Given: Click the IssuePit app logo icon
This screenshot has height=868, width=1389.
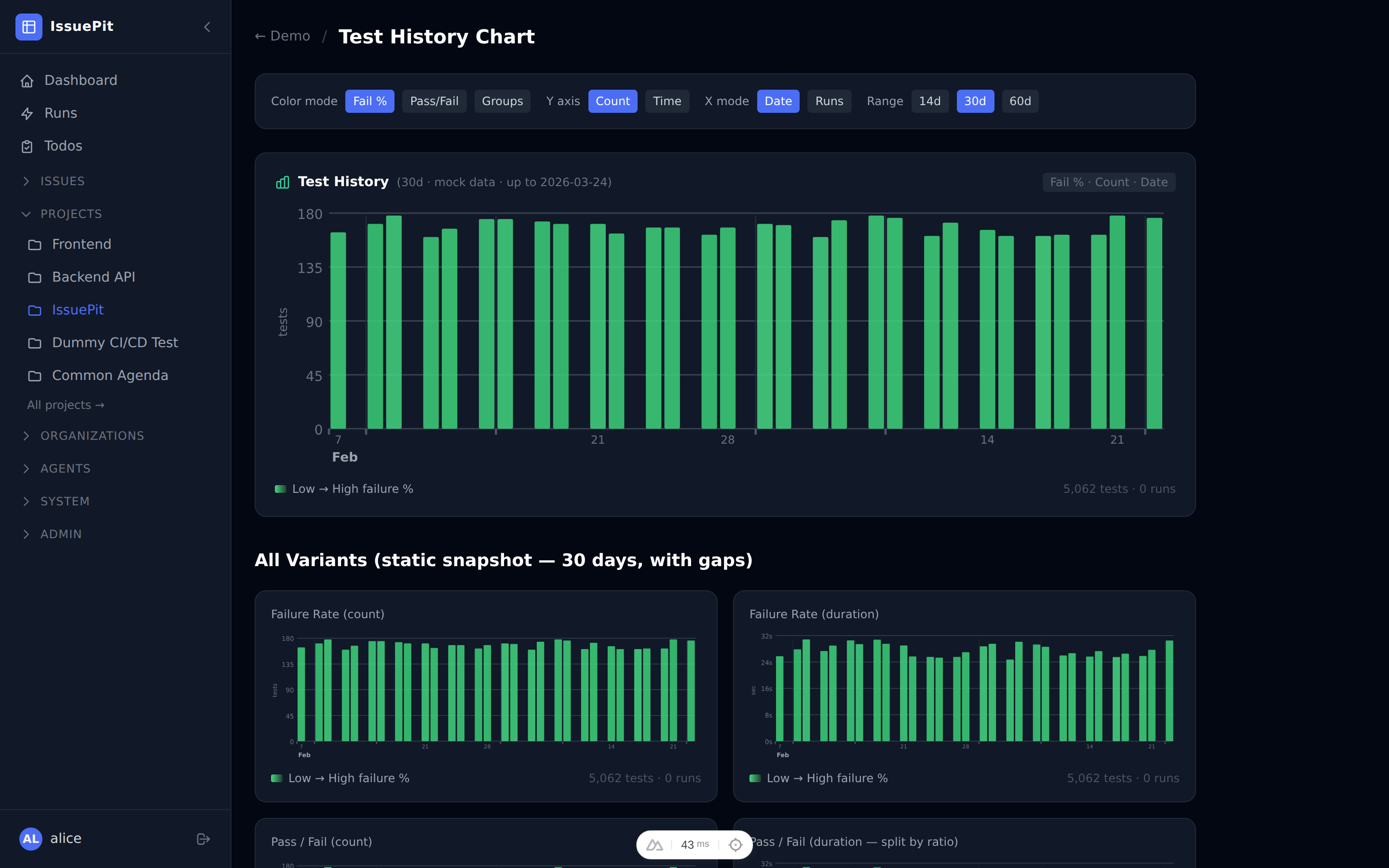Looking at the screenshot, I should tap(29, 27).
